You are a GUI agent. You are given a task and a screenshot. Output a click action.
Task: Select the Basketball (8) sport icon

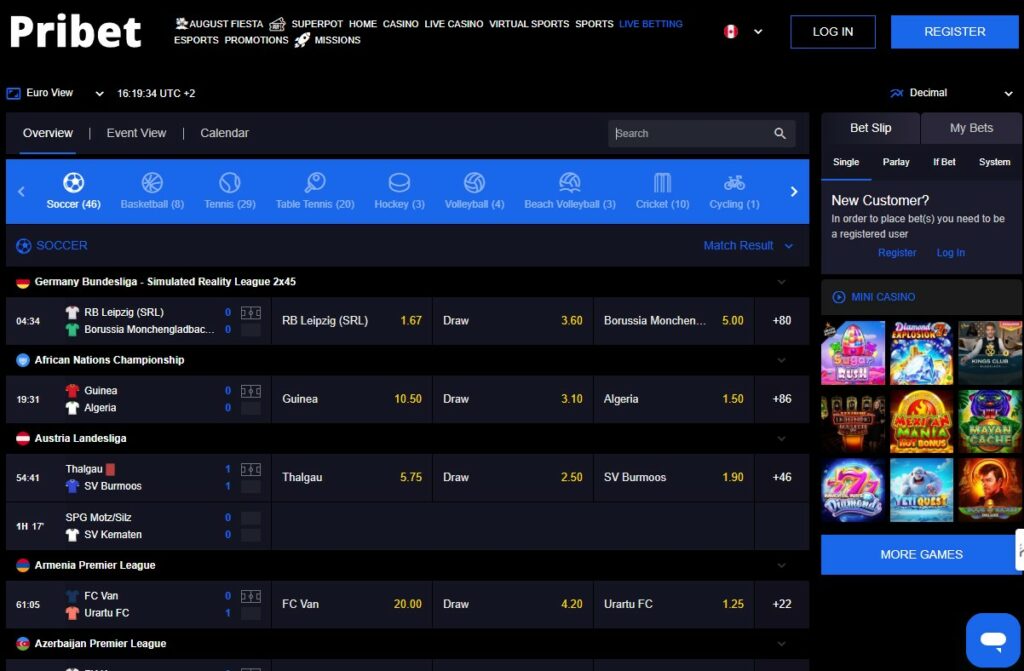(x=152, y=182)
